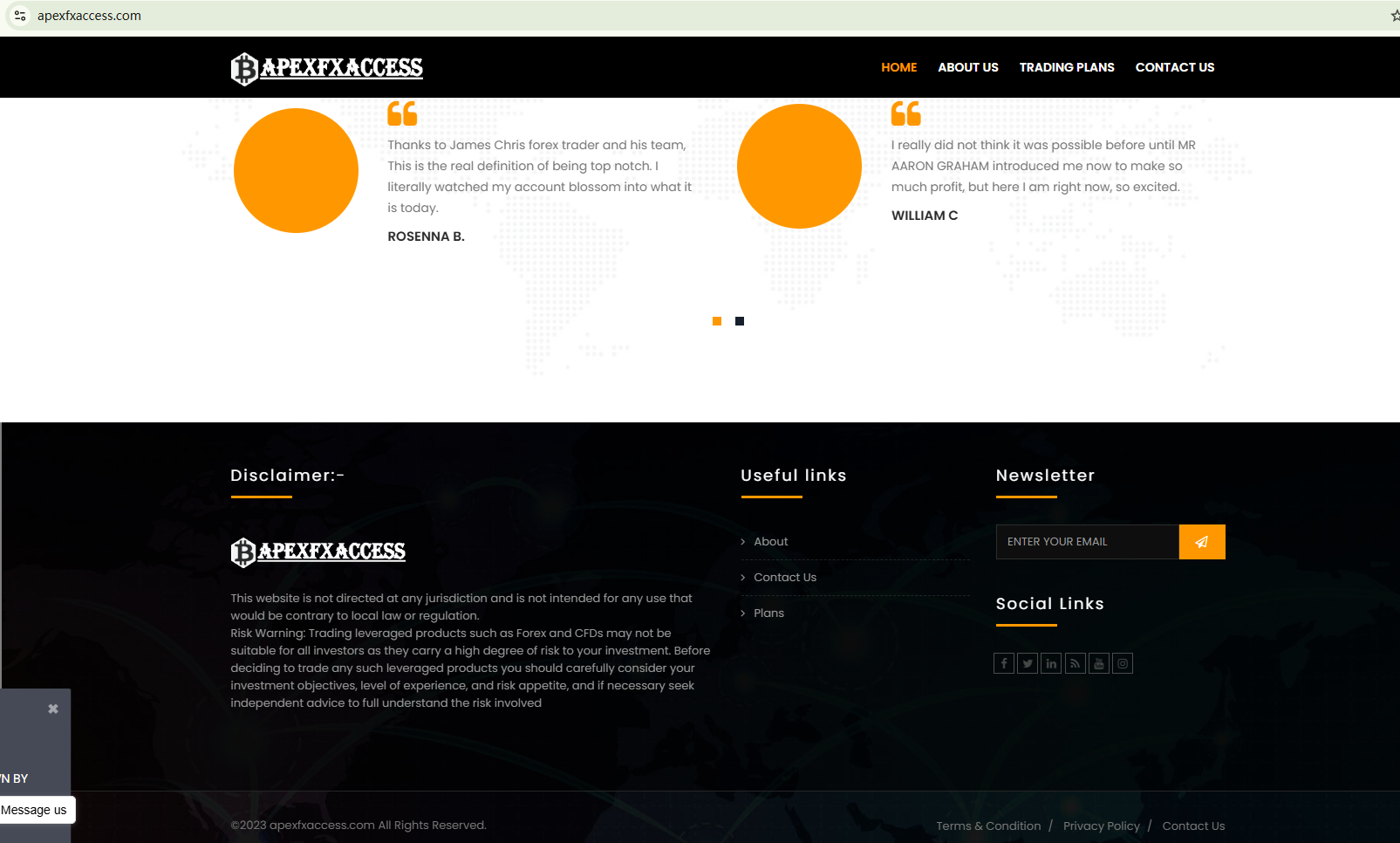Click the name ROSENNA B.

[x=426, y=236]
